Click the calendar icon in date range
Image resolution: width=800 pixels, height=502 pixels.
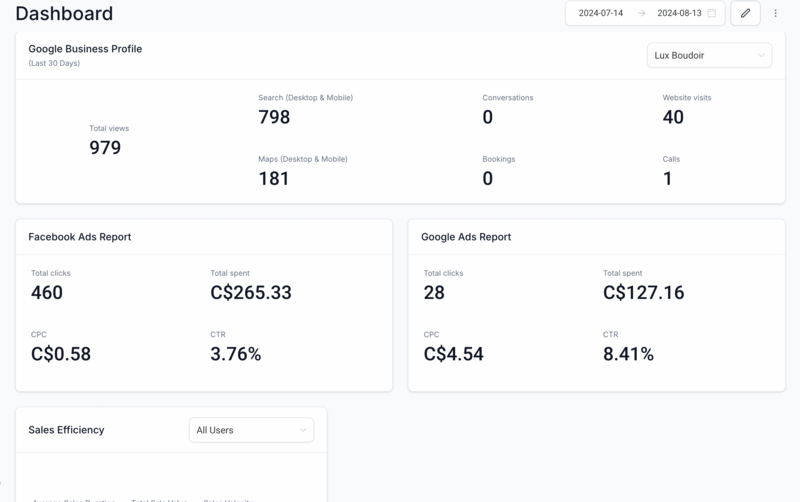(x=712, y=13)
